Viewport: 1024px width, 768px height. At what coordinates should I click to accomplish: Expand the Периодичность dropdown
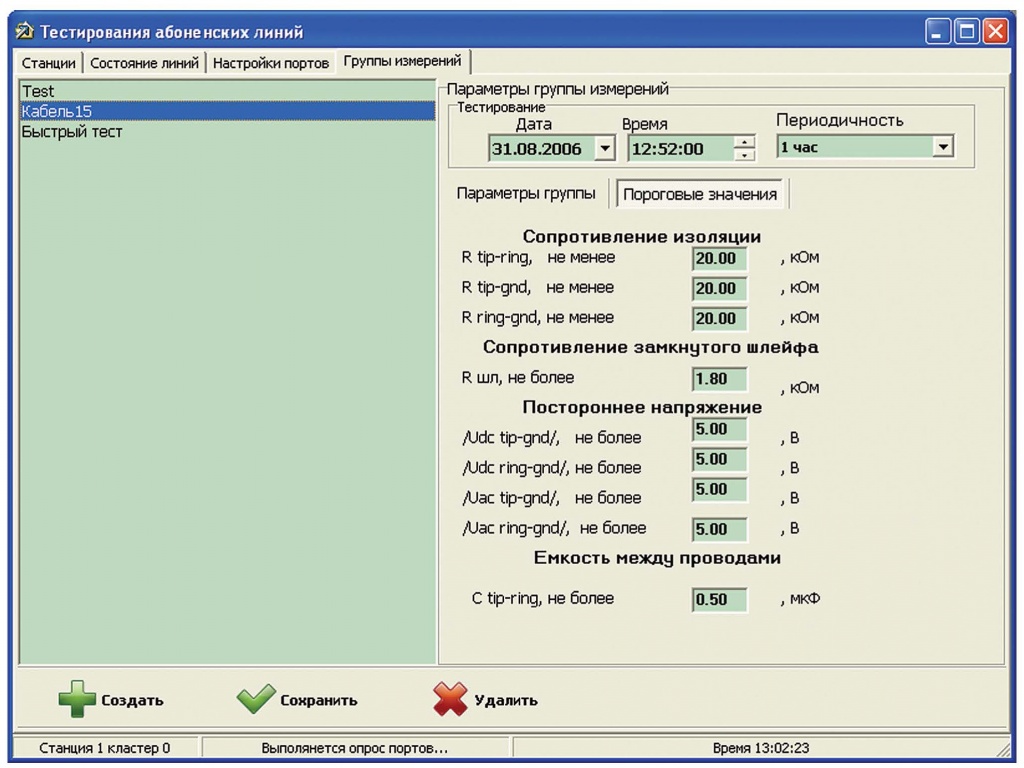pyautogui.click(x=940, y=147)
